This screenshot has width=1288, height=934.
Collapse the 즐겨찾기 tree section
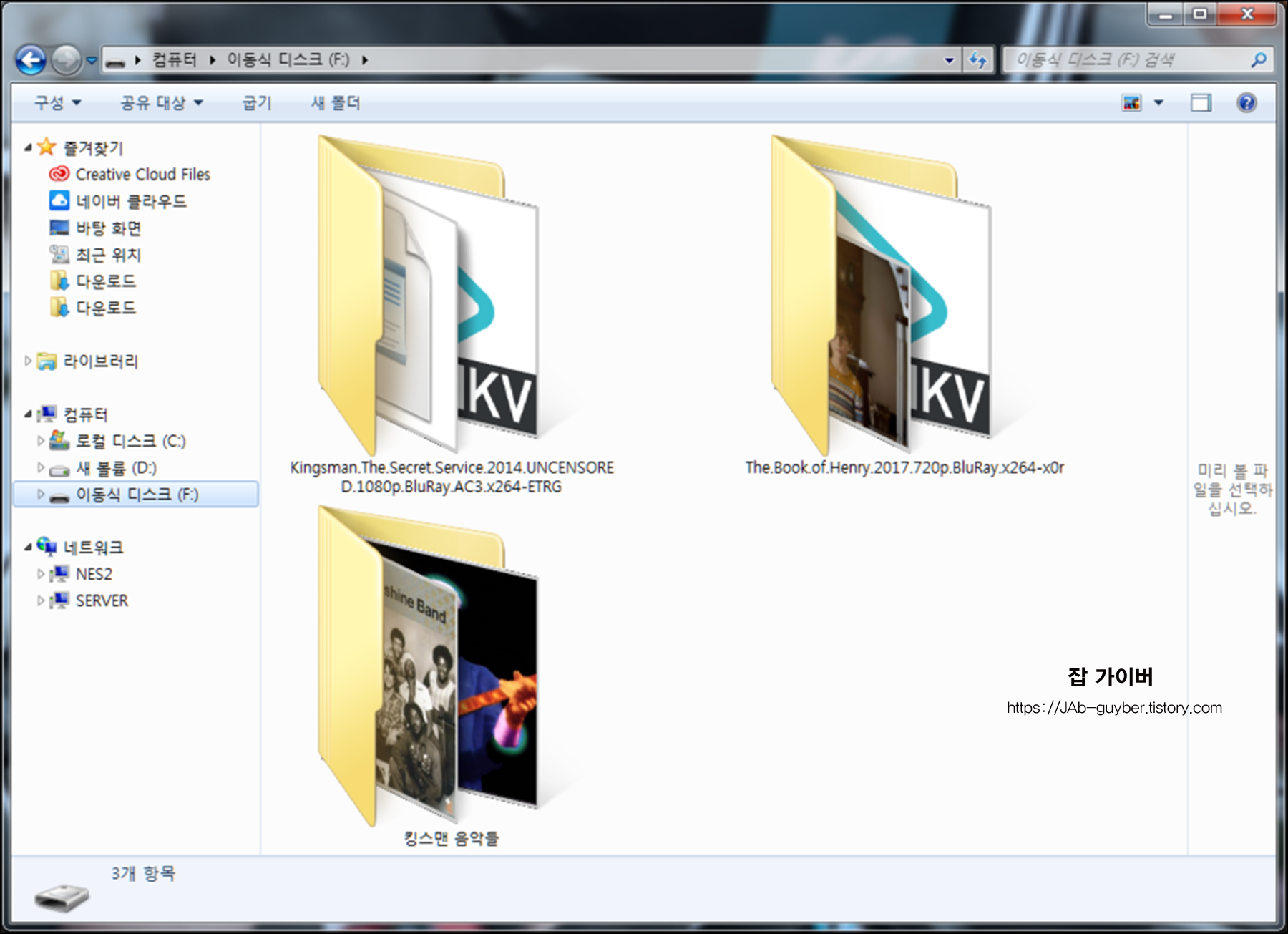coord(28,147)
